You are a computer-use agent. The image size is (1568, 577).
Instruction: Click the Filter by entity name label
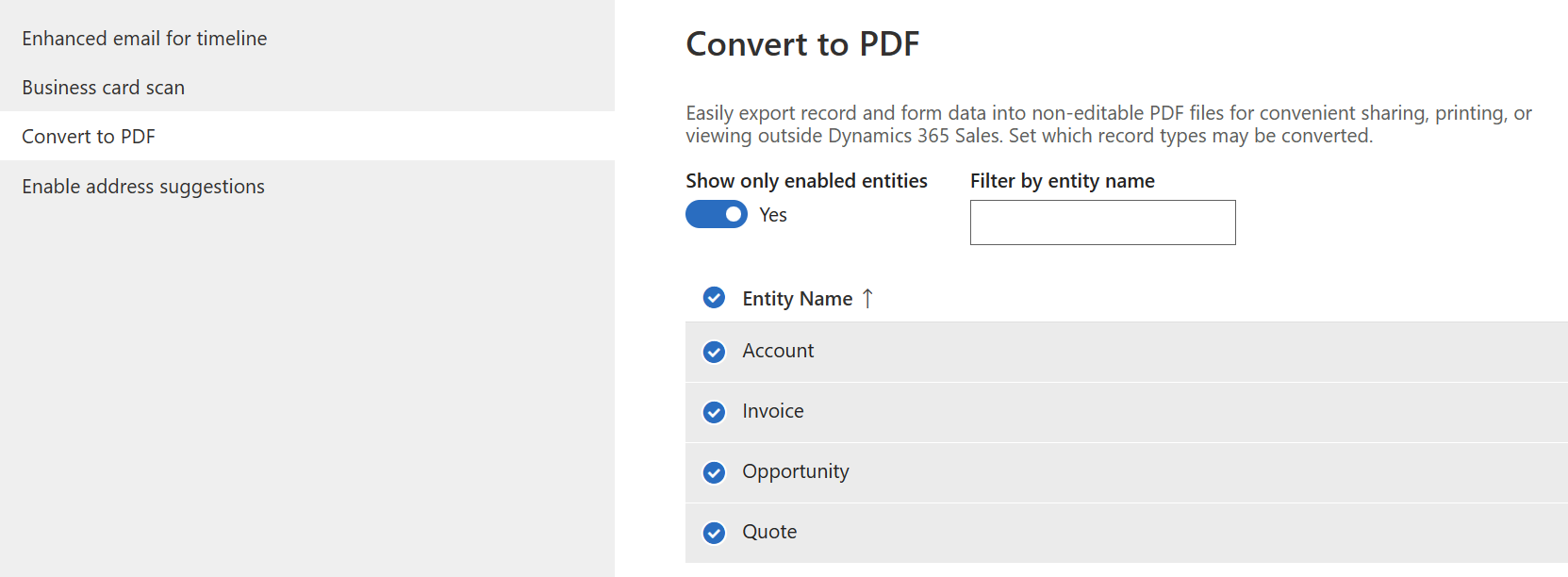click(x=1063, y=181)
